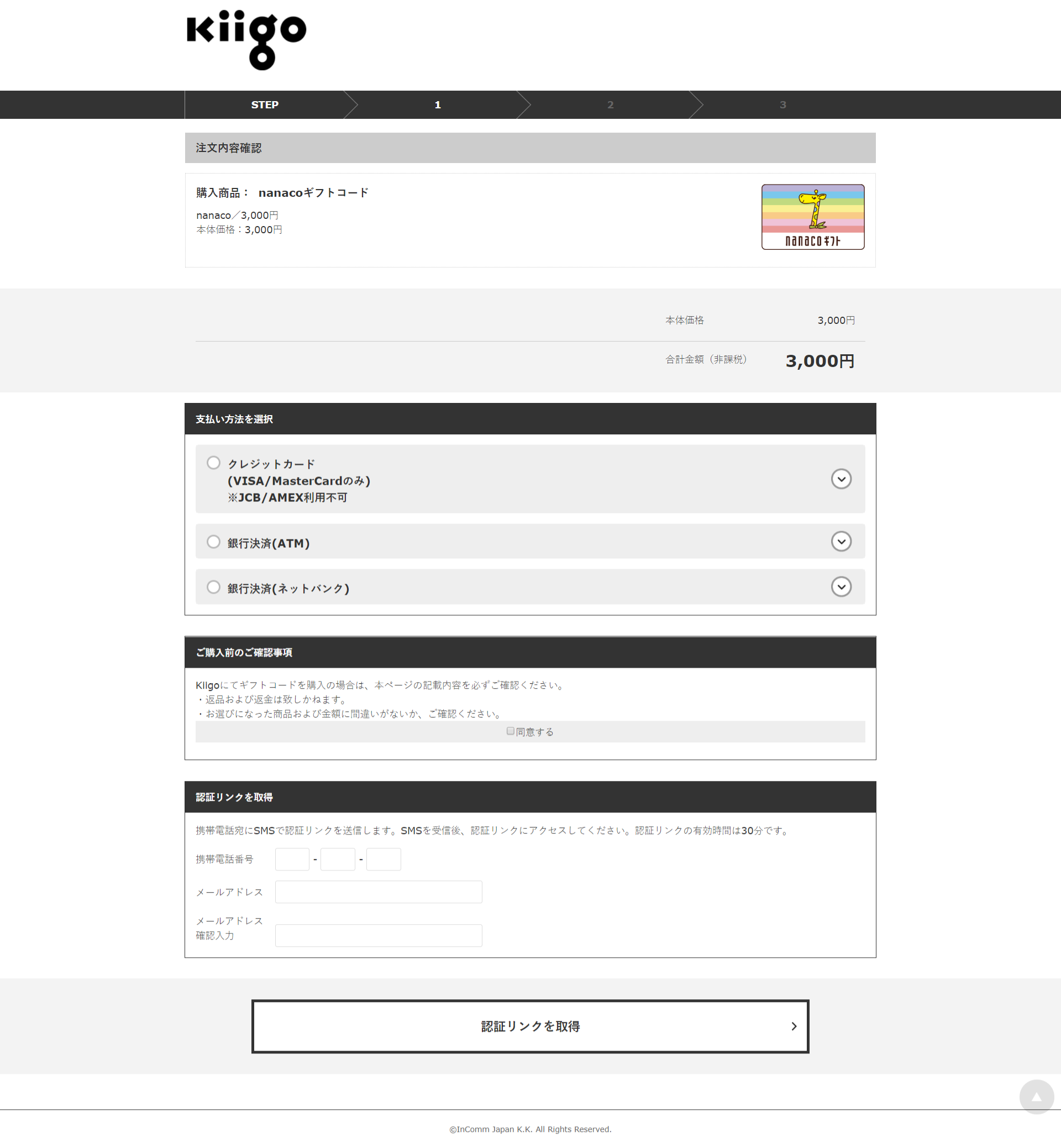1061x1148 pixels.
Task: Expand the クレジットカード payment option chevron
Action: [x=841, y=479]
